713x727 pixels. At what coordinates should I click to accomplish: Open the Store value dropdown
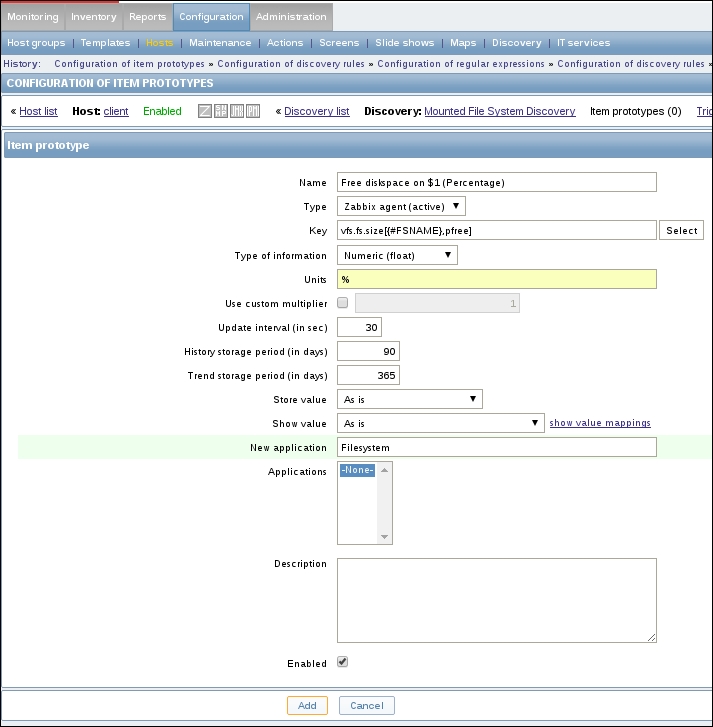(x=409, y=399)
